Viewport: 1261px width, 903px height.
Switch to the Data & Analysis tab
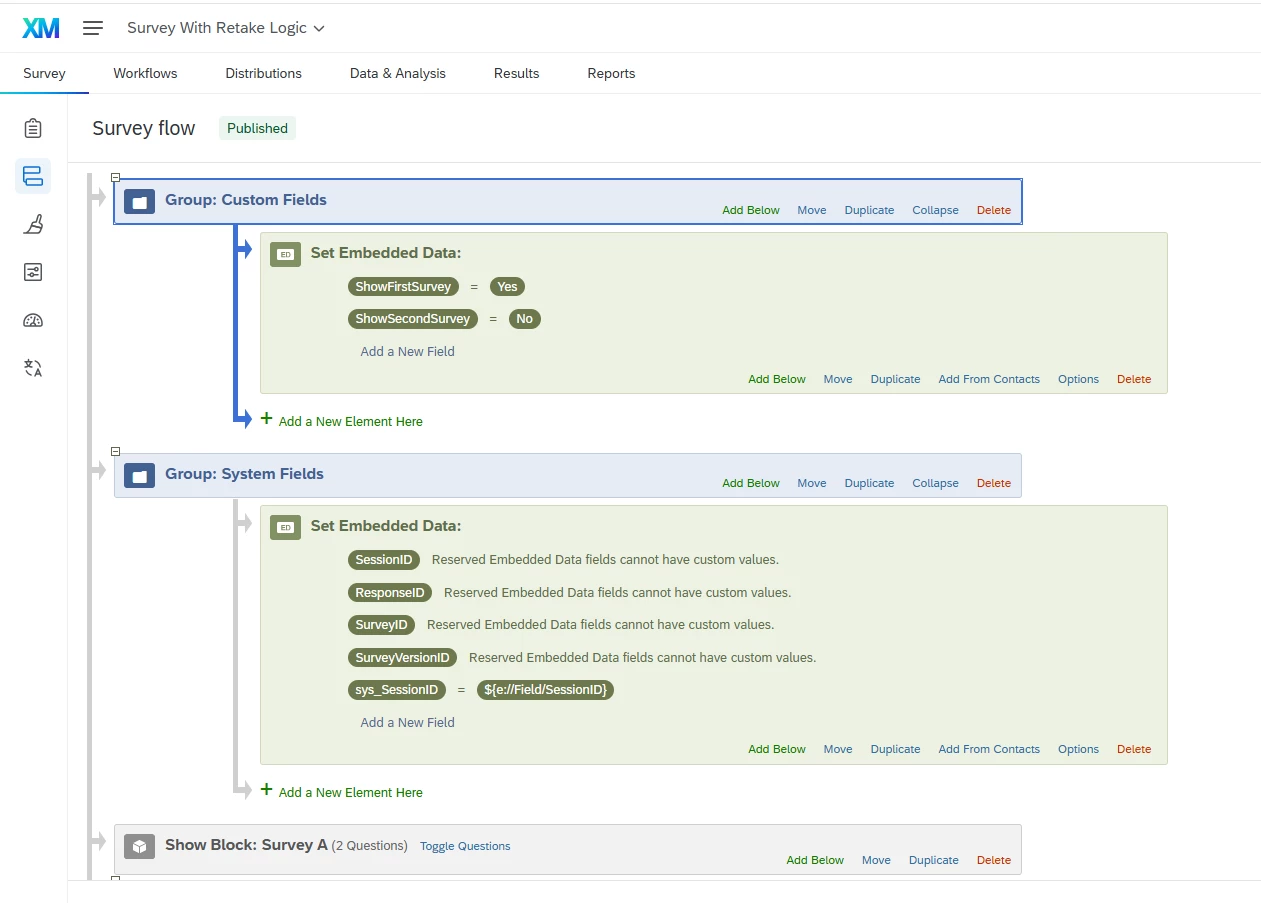click(x=398, y=73)
